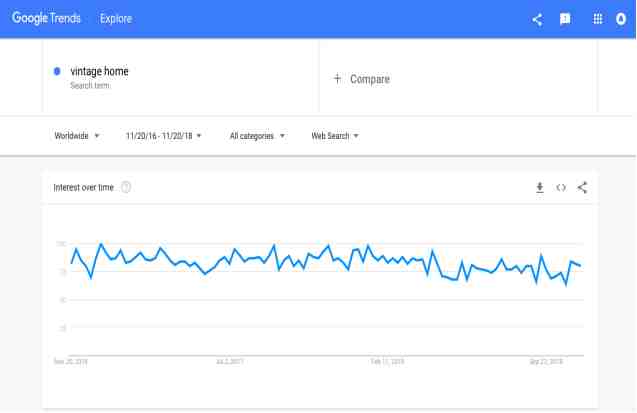
Task: Expand the All categories dropdown
Action: pyautogui.click(x=257, y=136)
